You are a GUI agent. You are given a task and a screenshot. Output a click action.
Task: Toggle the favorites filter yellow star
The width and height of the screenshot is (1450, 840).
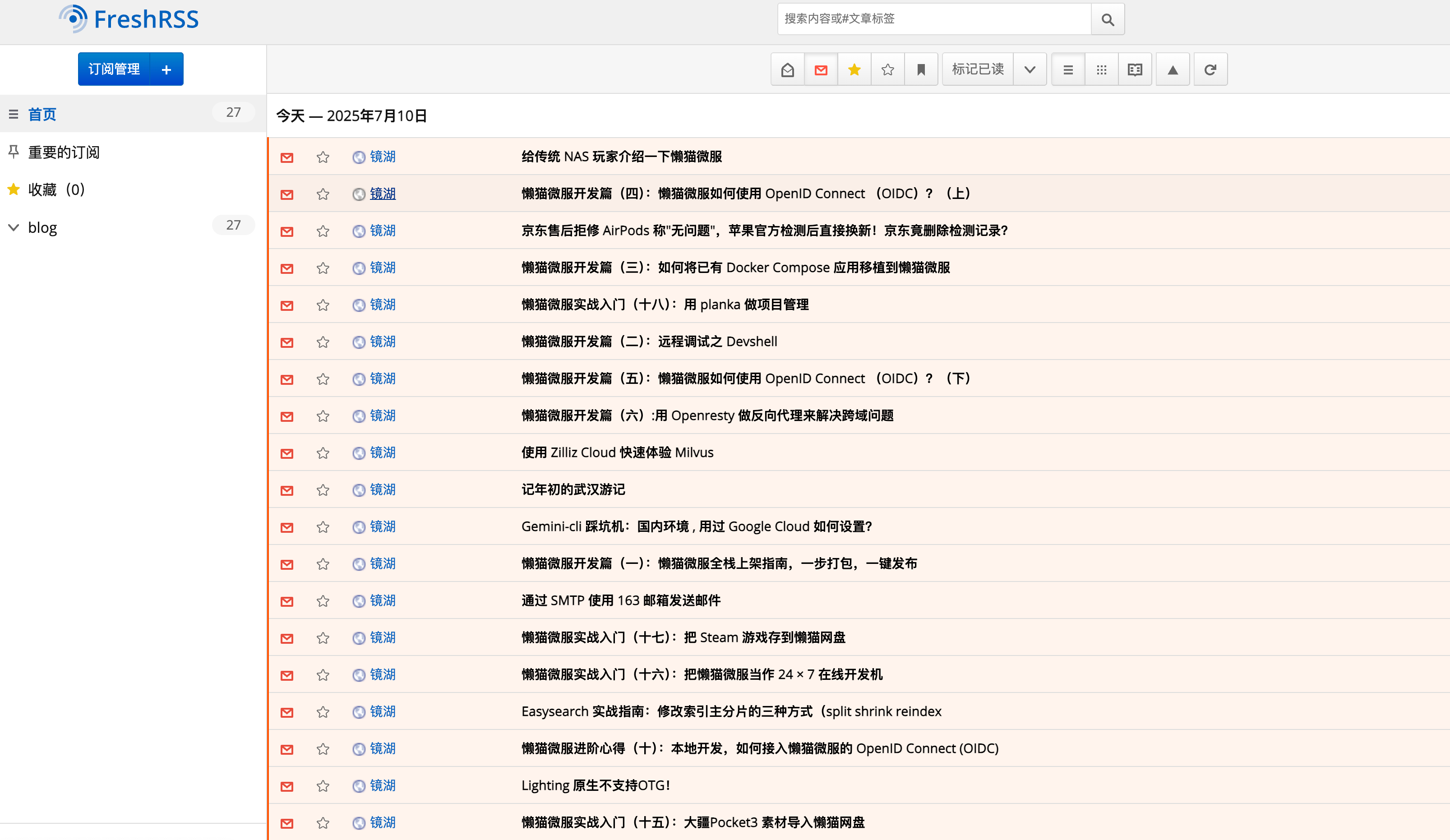854,69
